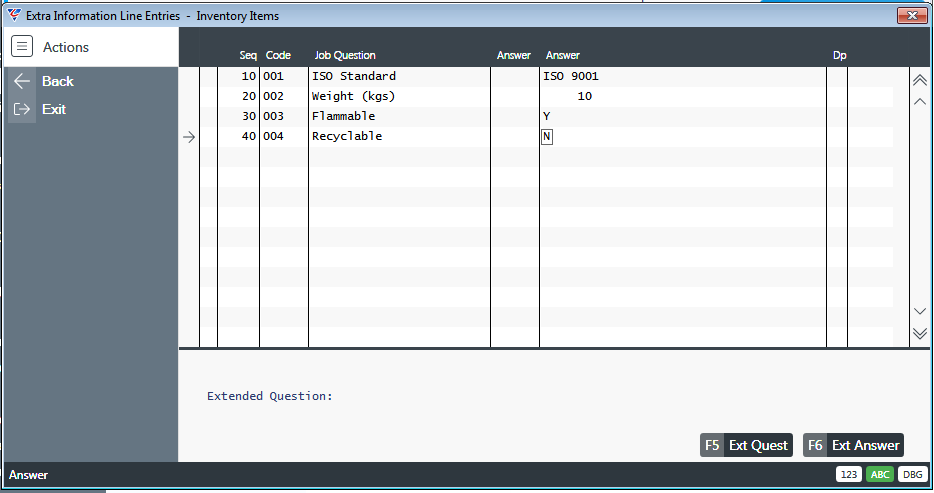The width and height of the screenshot is (934, 493).
Task: Move down one row with single-down chevron
Action: coord(920,311)
